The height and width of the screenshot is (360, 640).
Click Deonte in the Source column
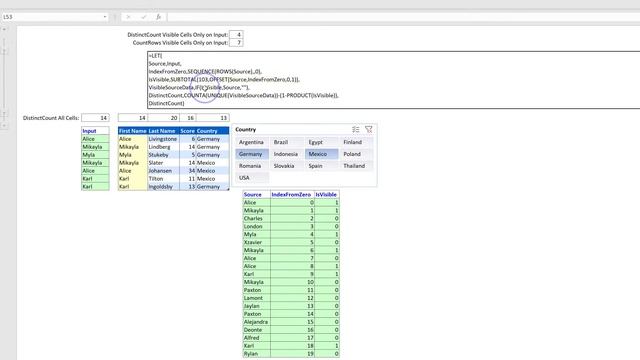[256, 330]
